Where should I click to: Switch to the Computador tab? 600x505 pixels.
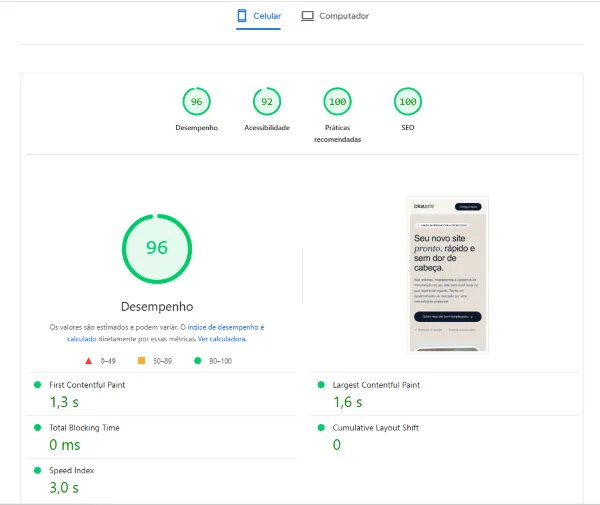(335, 16)
